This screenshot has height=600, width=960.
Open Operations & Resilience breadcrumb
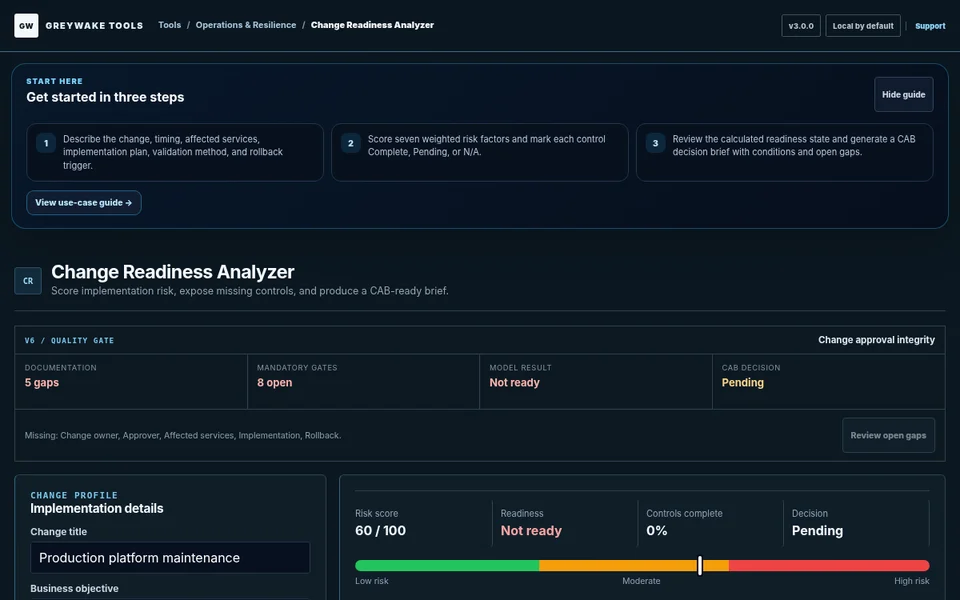click(246, 25)
